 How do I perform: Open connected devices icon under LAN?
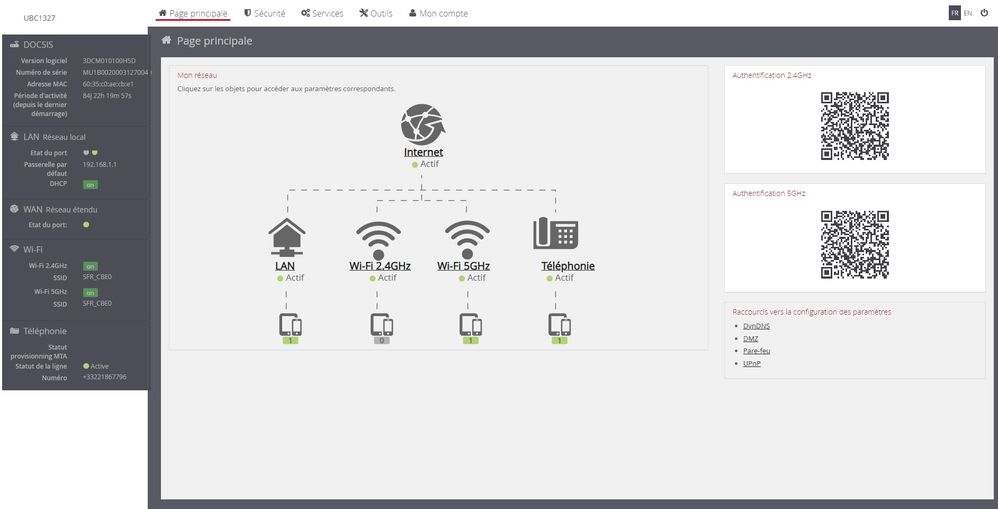point(290,325)
